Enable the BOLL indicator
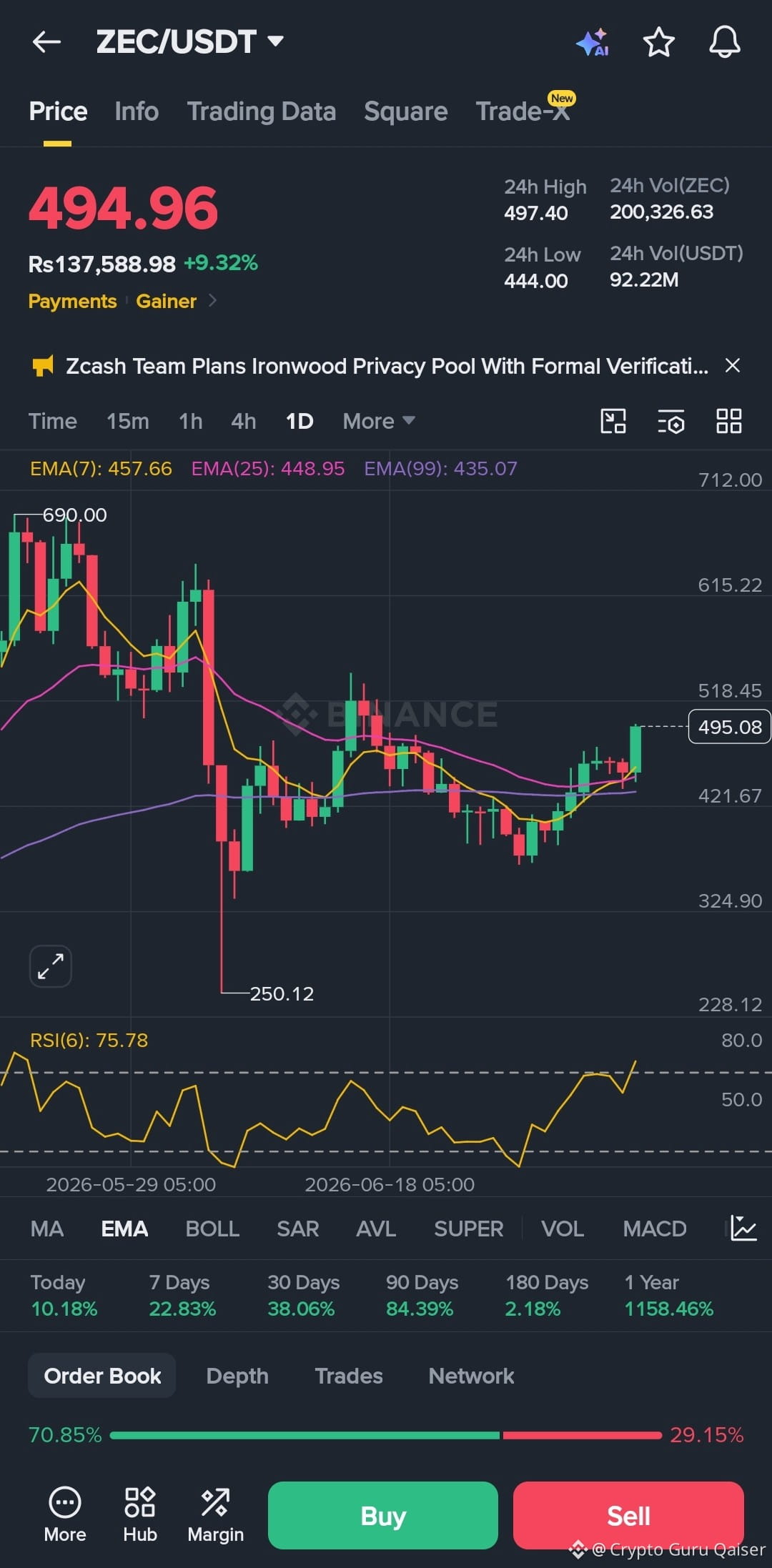Viewport: 772px width, 1568px height. 212,1229
